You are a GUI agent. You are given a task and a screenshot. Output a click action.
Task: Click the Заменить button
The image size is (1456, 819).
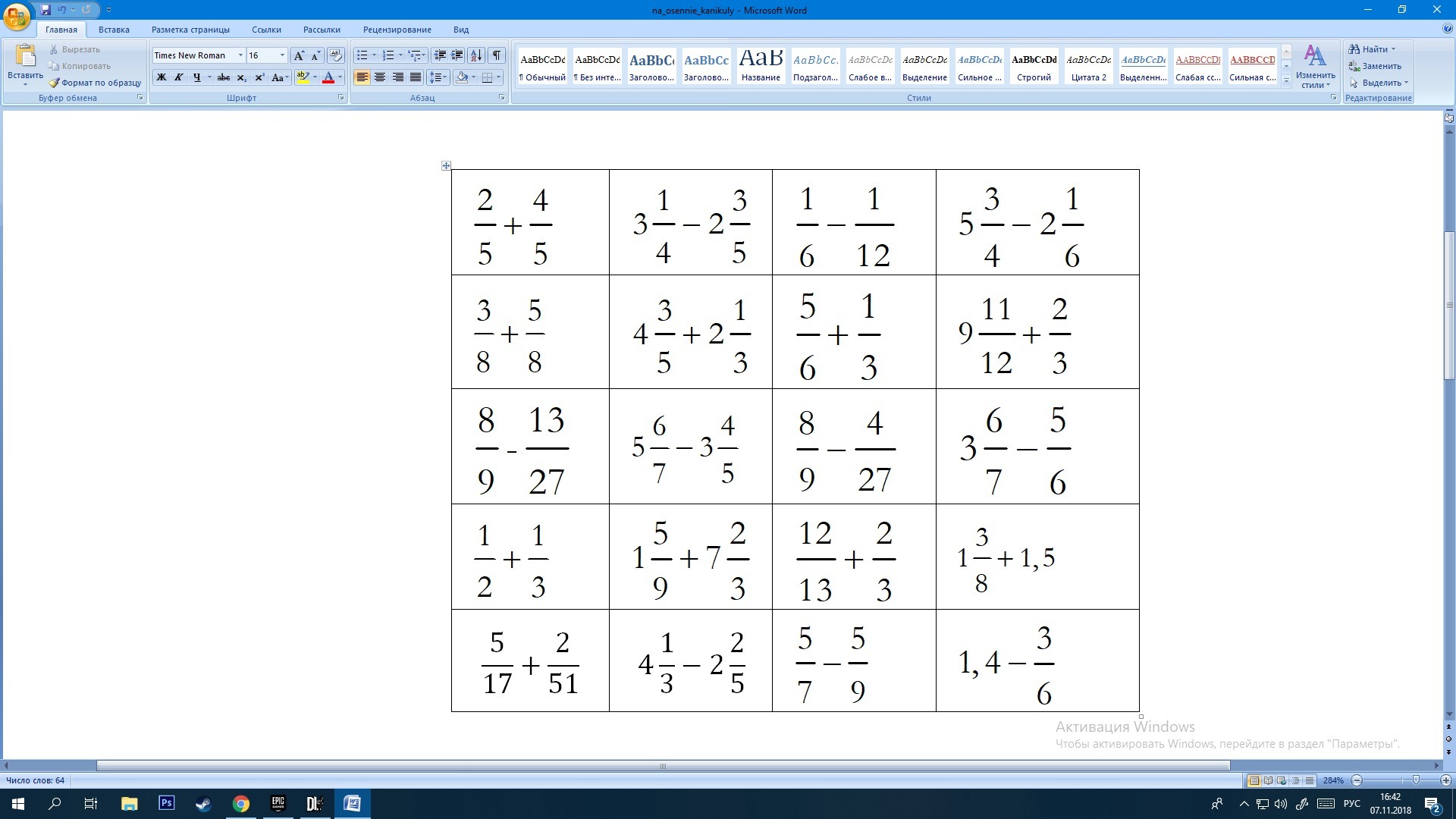point(1375,66)
